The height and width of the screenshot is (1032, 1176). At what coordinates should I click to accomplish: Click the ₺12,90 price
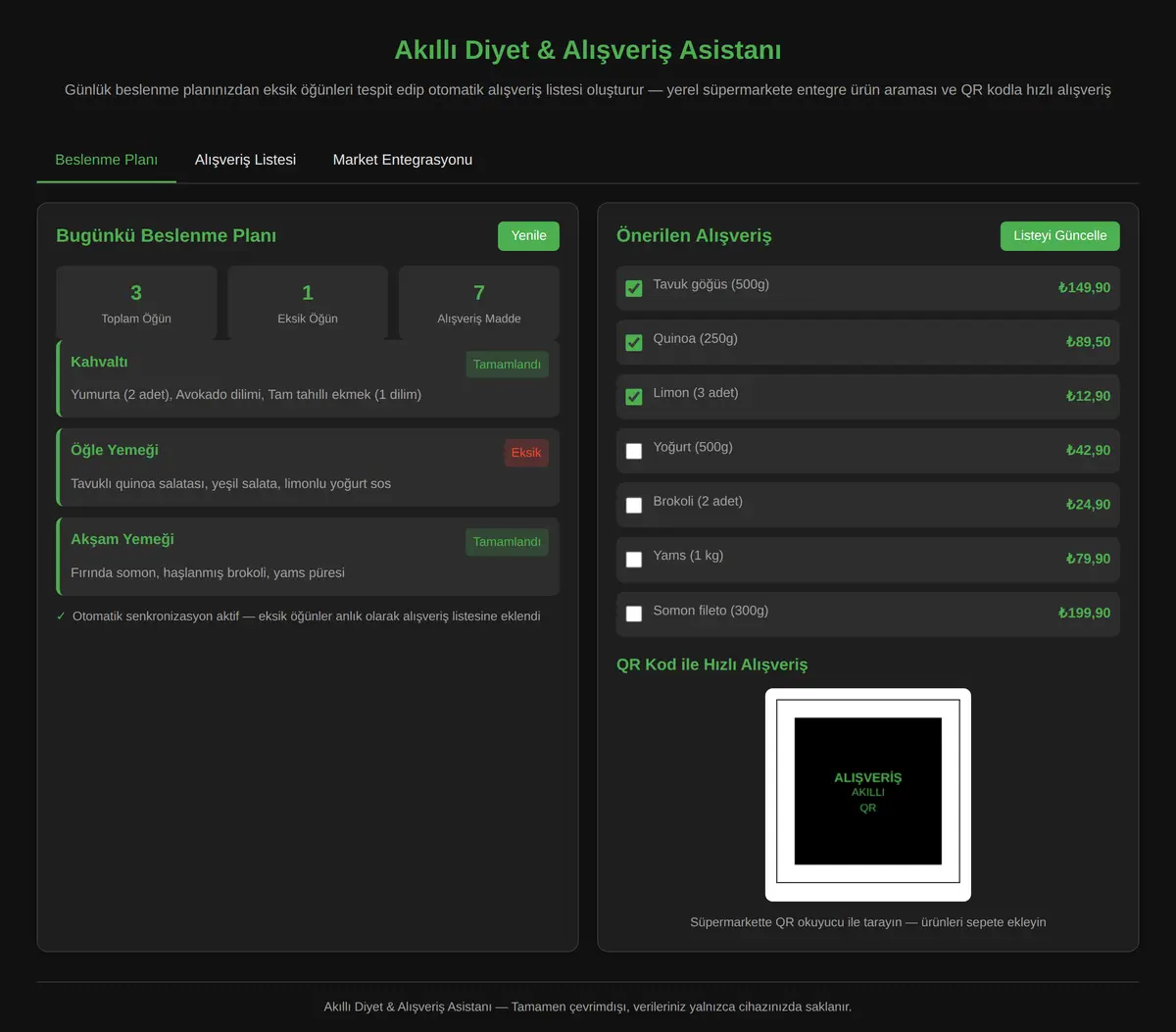1088,397
